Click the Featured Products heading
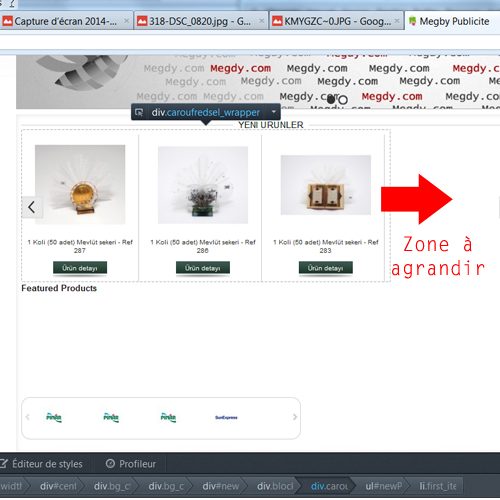The width and height of the screenshot is (500, 500). tap(59, 288)
